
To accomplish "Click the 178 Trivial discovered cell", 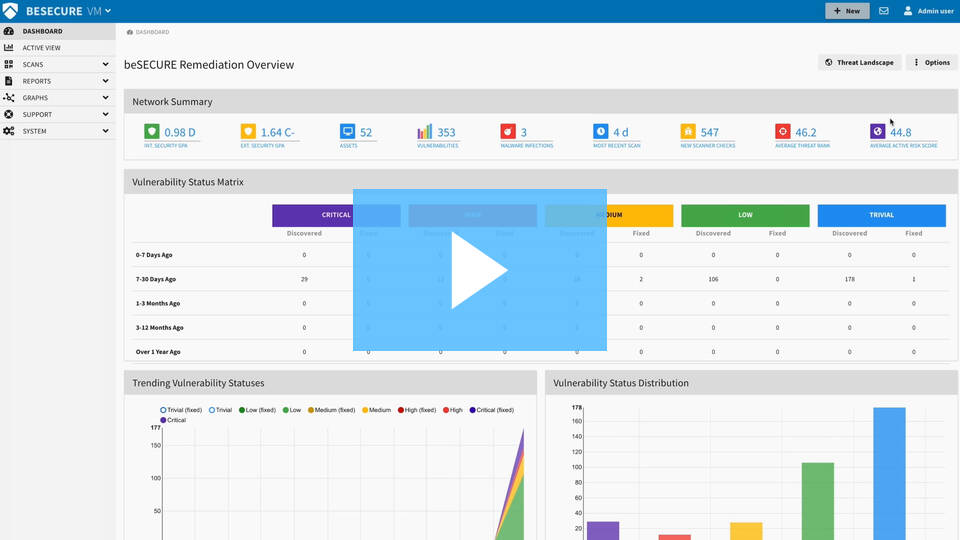I will pos(849,279).
